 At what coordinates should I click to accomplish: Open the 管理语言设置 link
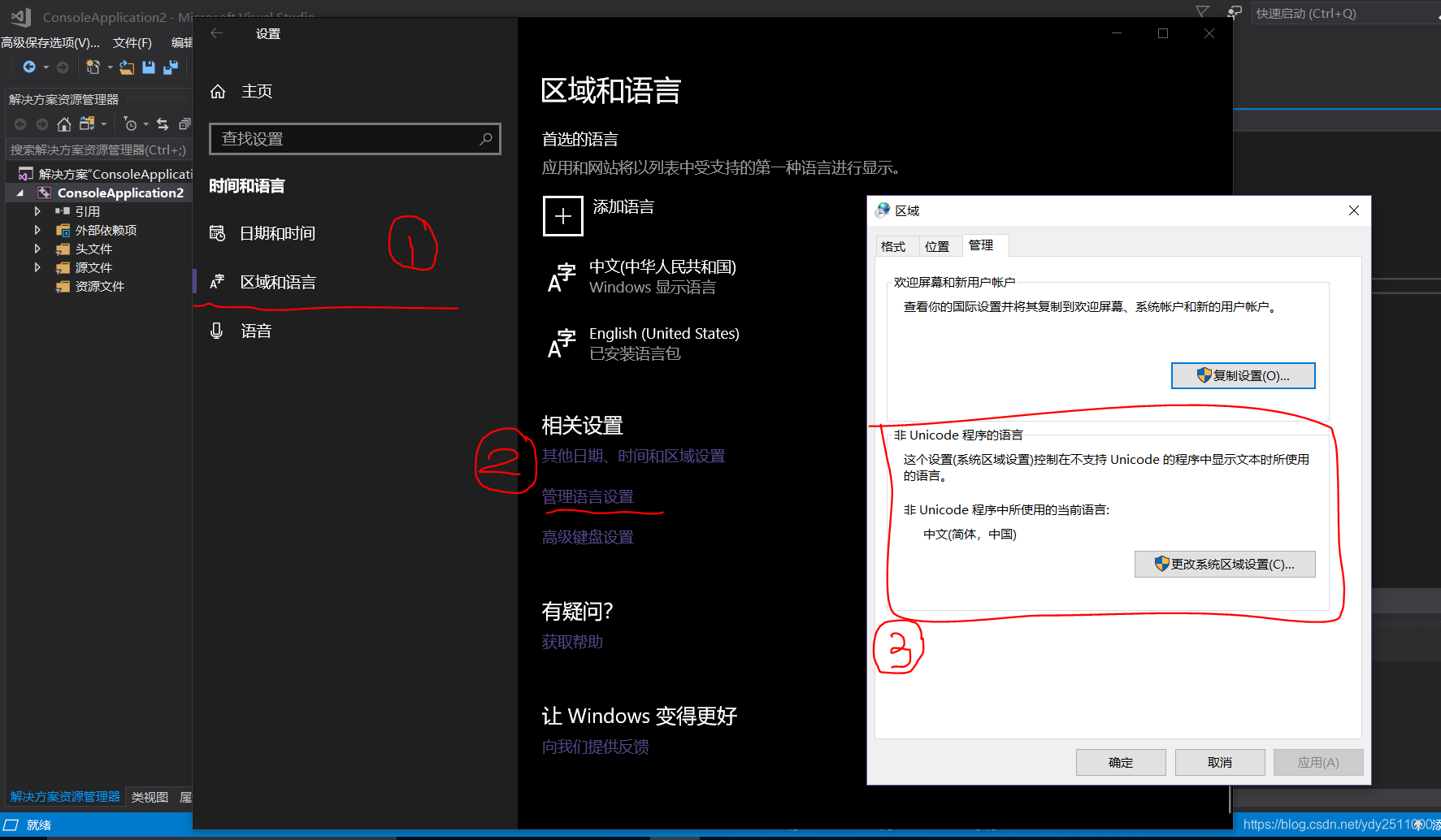pyautogui.click(x=588, y=496)
